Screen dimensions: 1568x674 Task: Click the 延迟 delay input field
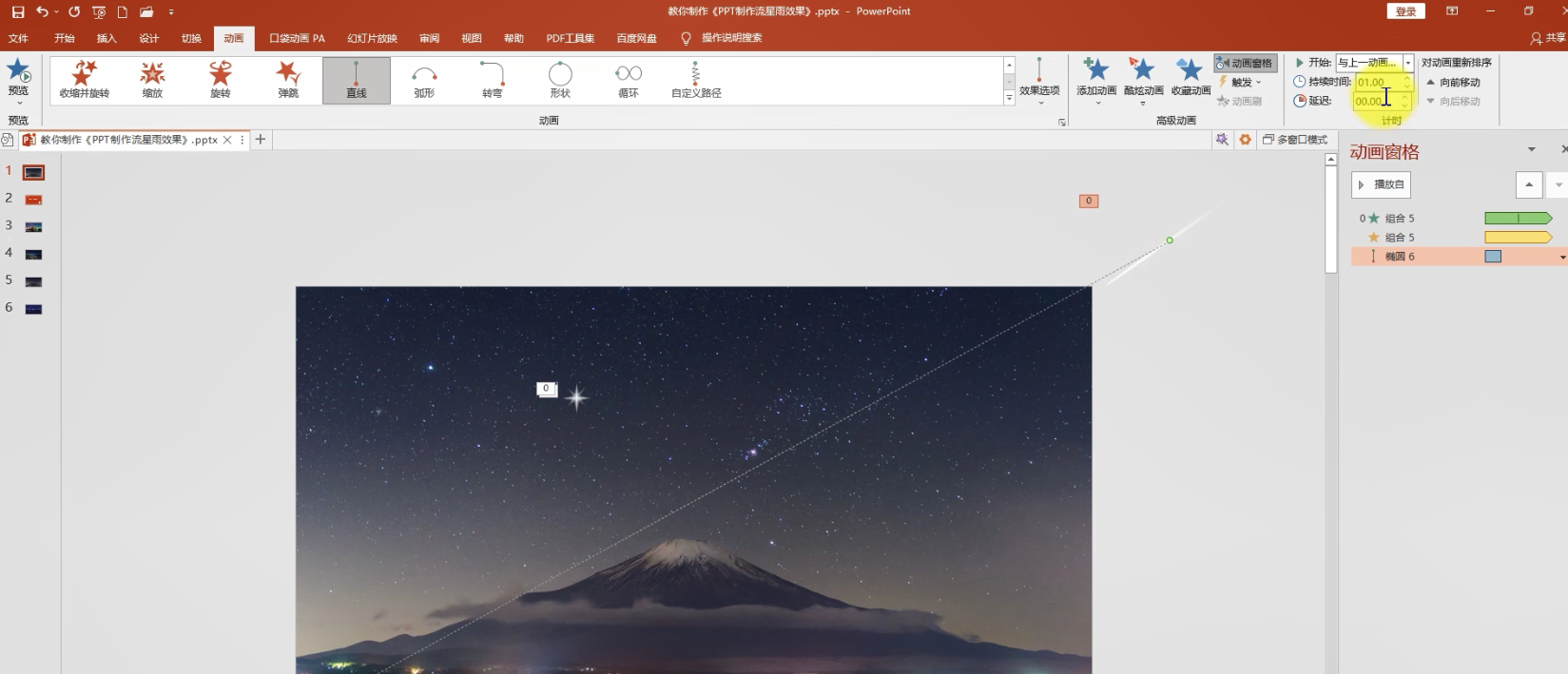tap(1376, 102)
